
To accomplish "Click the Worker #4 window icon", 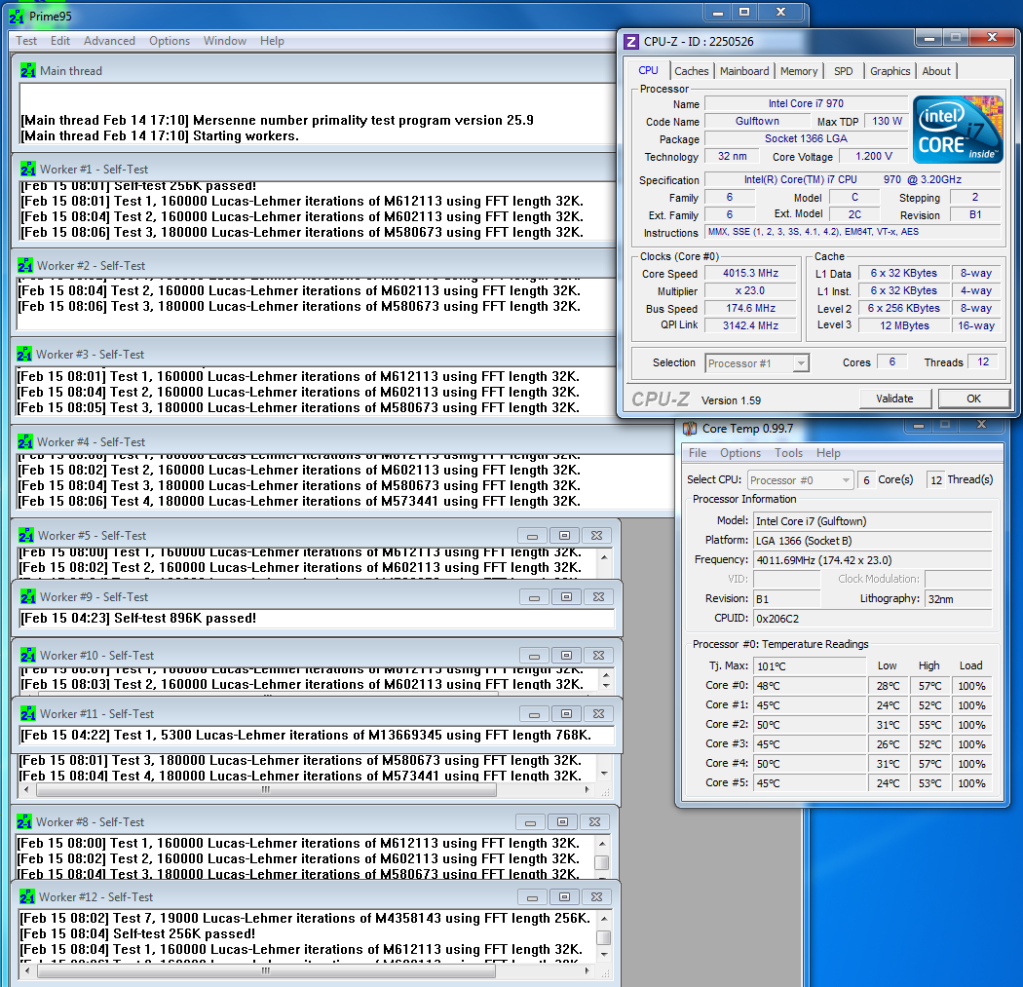I will tap(25, 442).
